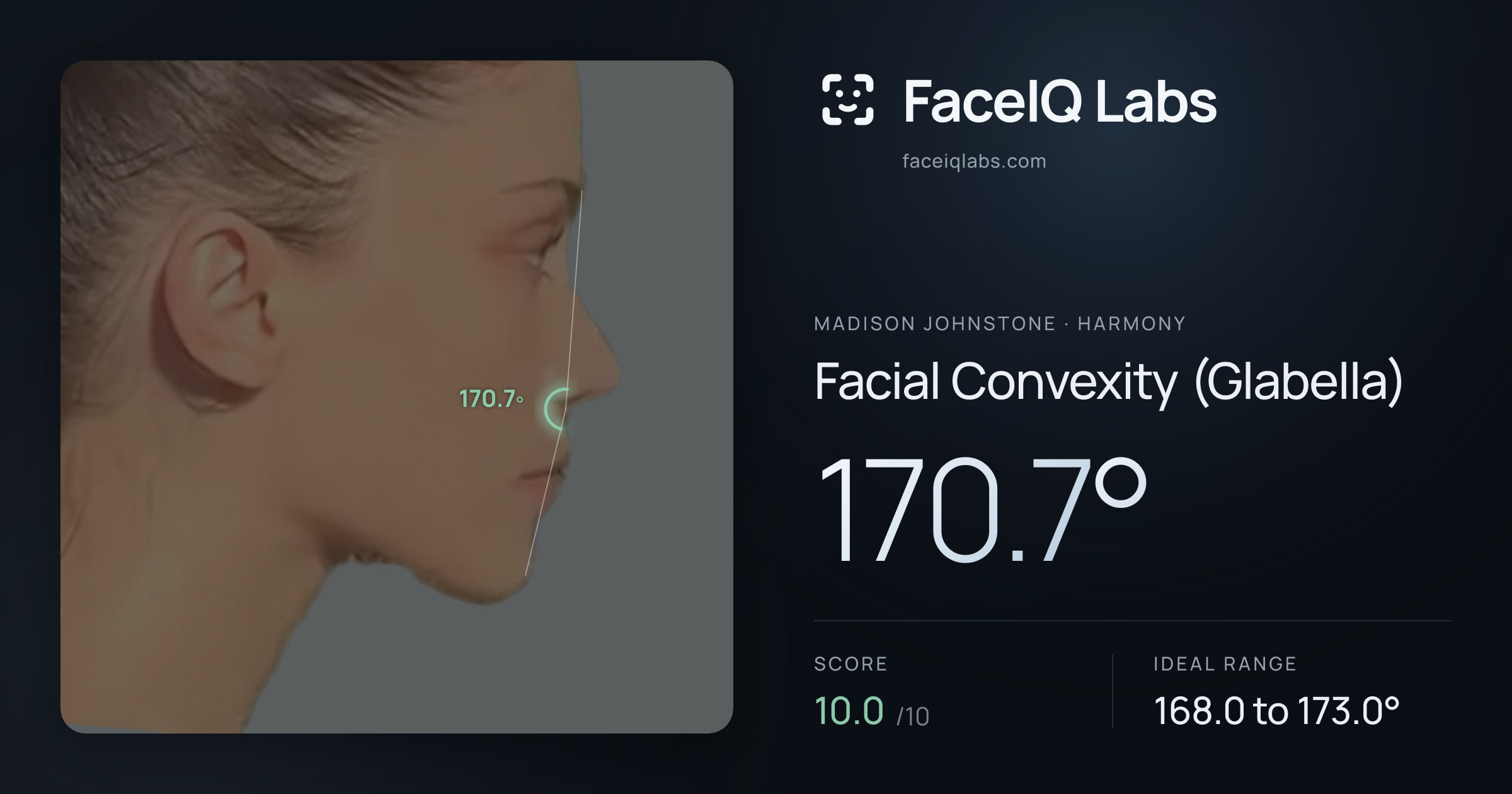Click the FaceIQ Labs brand title
Image resolution: width=1512 pixels, height=794 pixels.
tap(1060, 101)
